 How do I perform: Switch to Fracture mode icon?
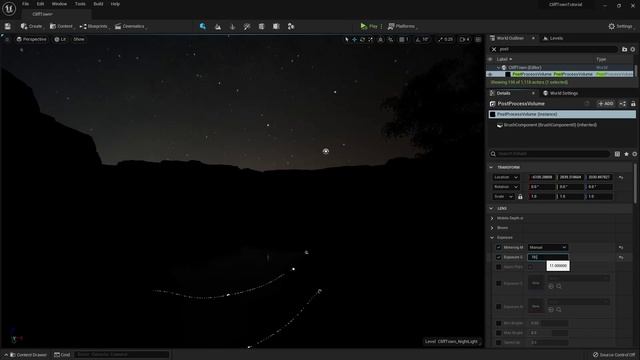coord(276,27)
